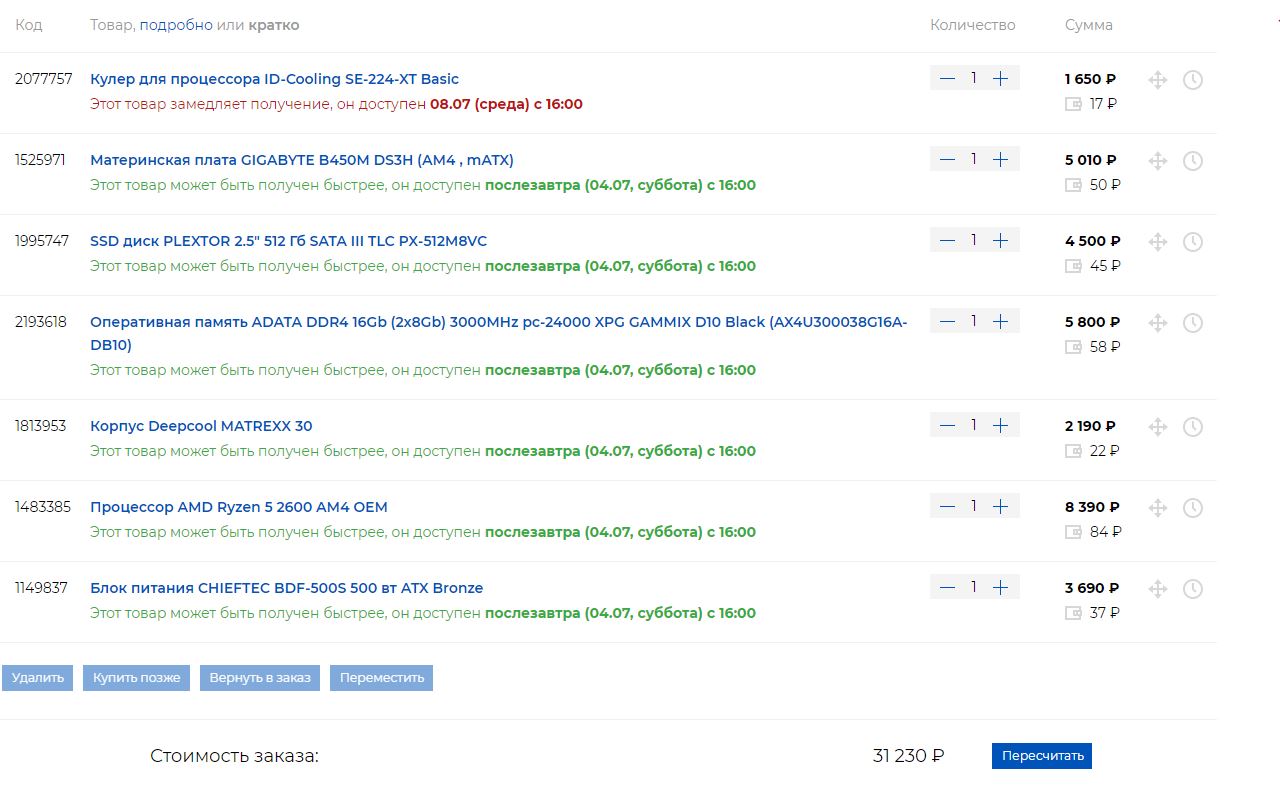Click product code 1149837
The width and height of the screenshot is (1280, 788).
coord(41,588)
